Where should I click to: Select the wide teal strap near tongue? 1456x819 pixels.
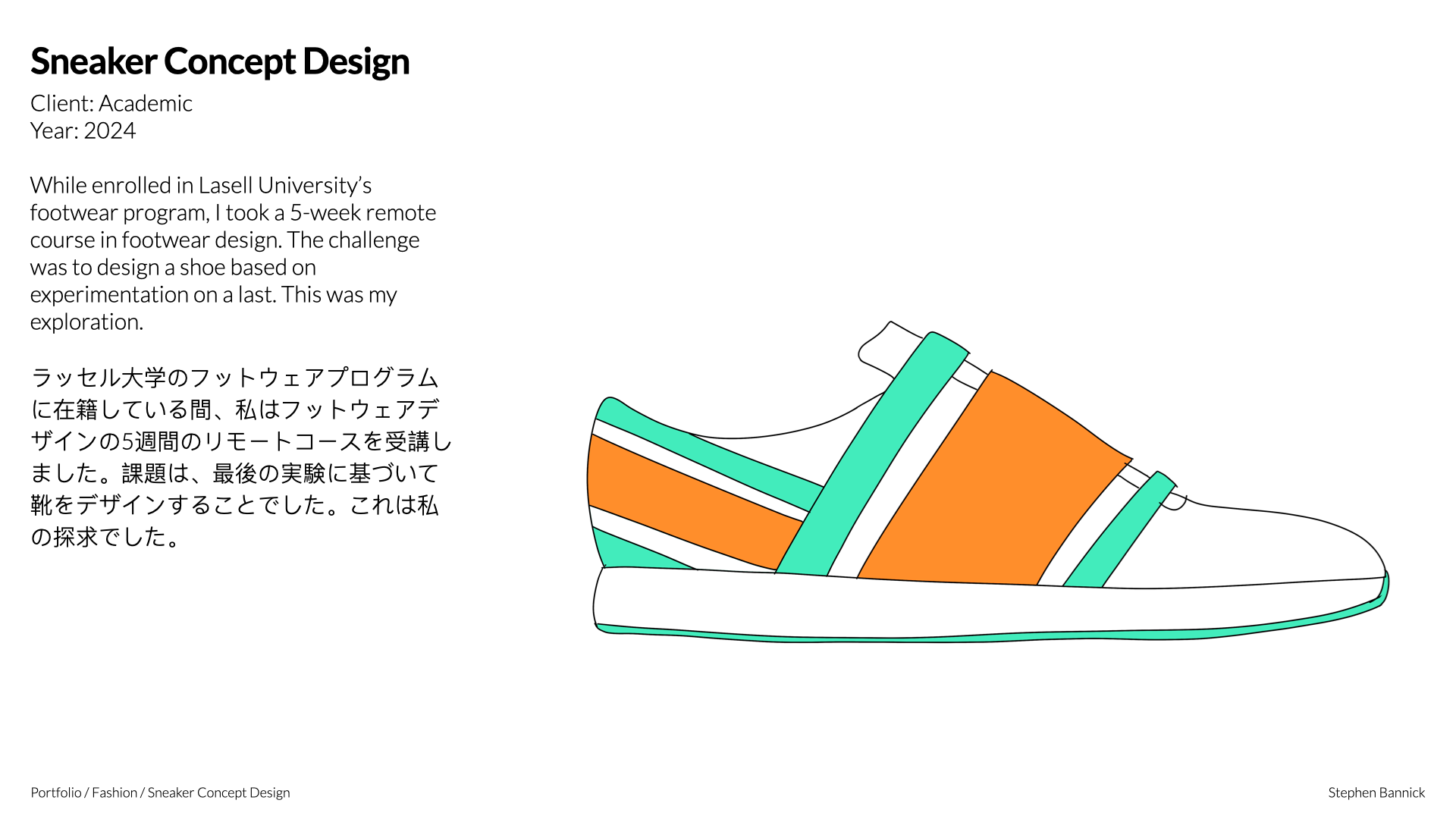point(872,455)
